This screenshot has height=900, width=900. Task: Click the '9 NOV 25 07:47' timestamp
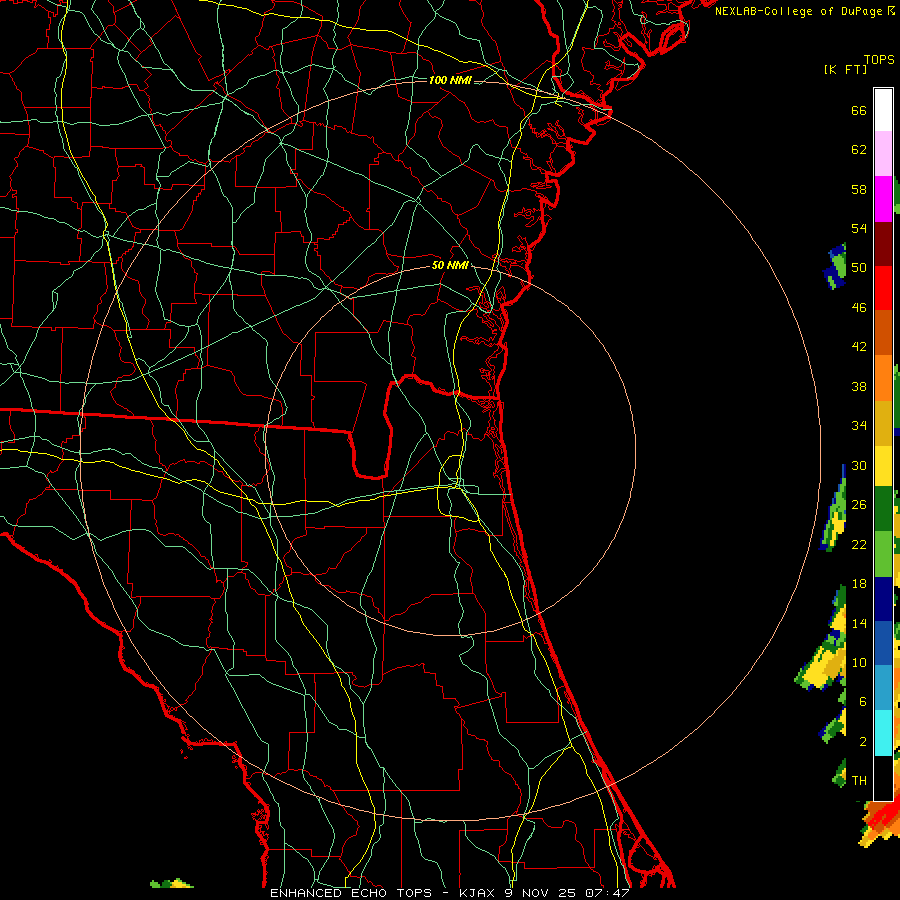[568, 893]
